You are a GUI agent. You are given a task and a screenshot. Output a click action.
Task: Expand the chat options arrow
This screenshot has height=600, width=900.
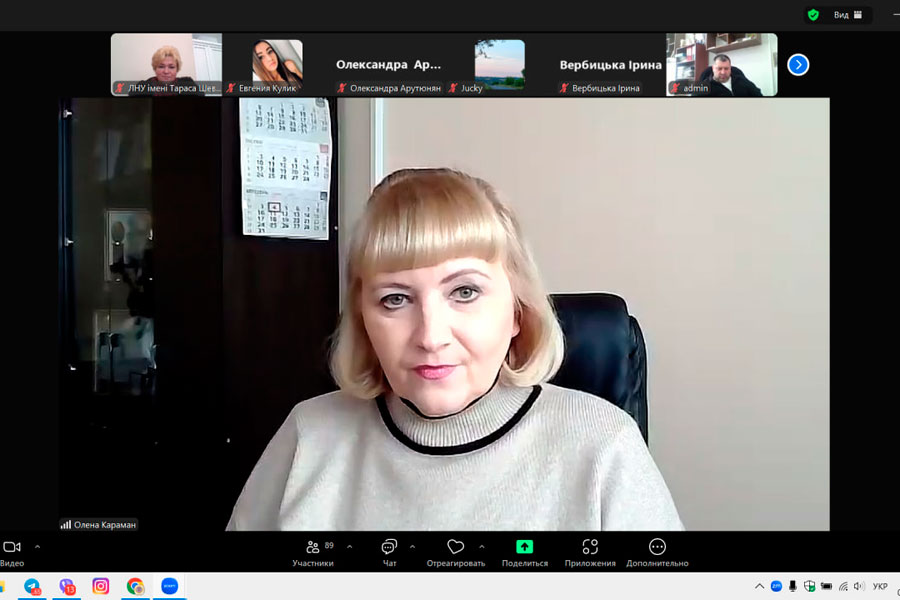click(x=412, y=547)
